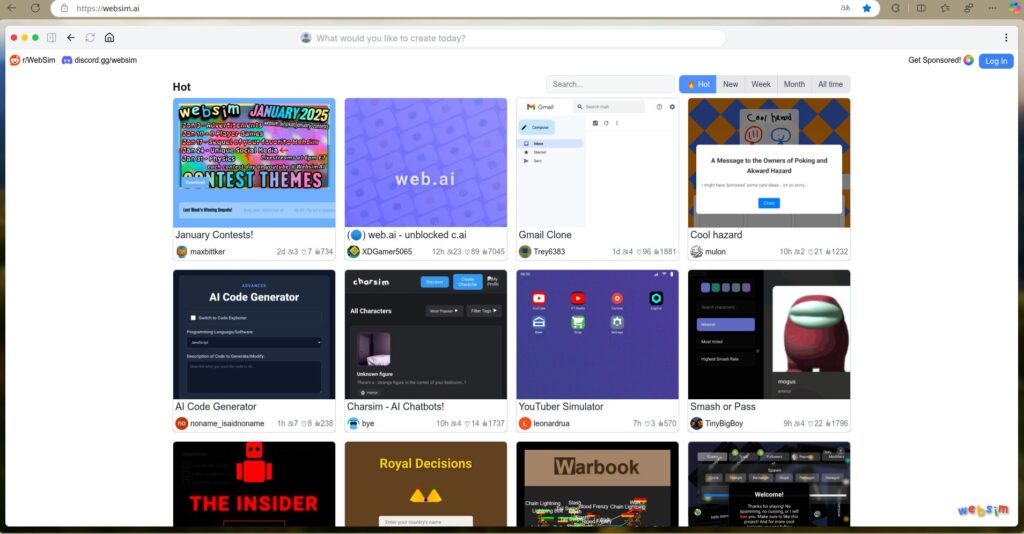Click 'Gmail Clone' title text

click(x=545, y=235)
